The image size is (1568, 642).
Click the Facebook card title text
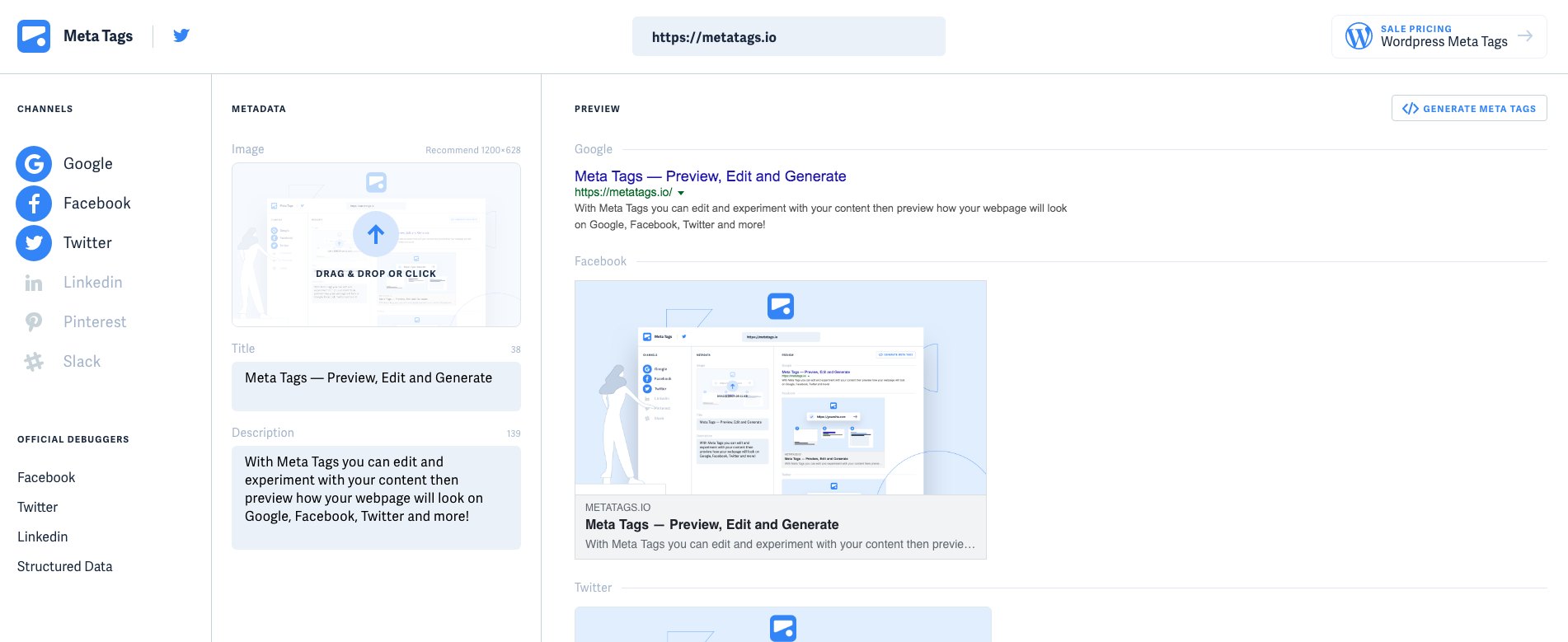[712, 524]
